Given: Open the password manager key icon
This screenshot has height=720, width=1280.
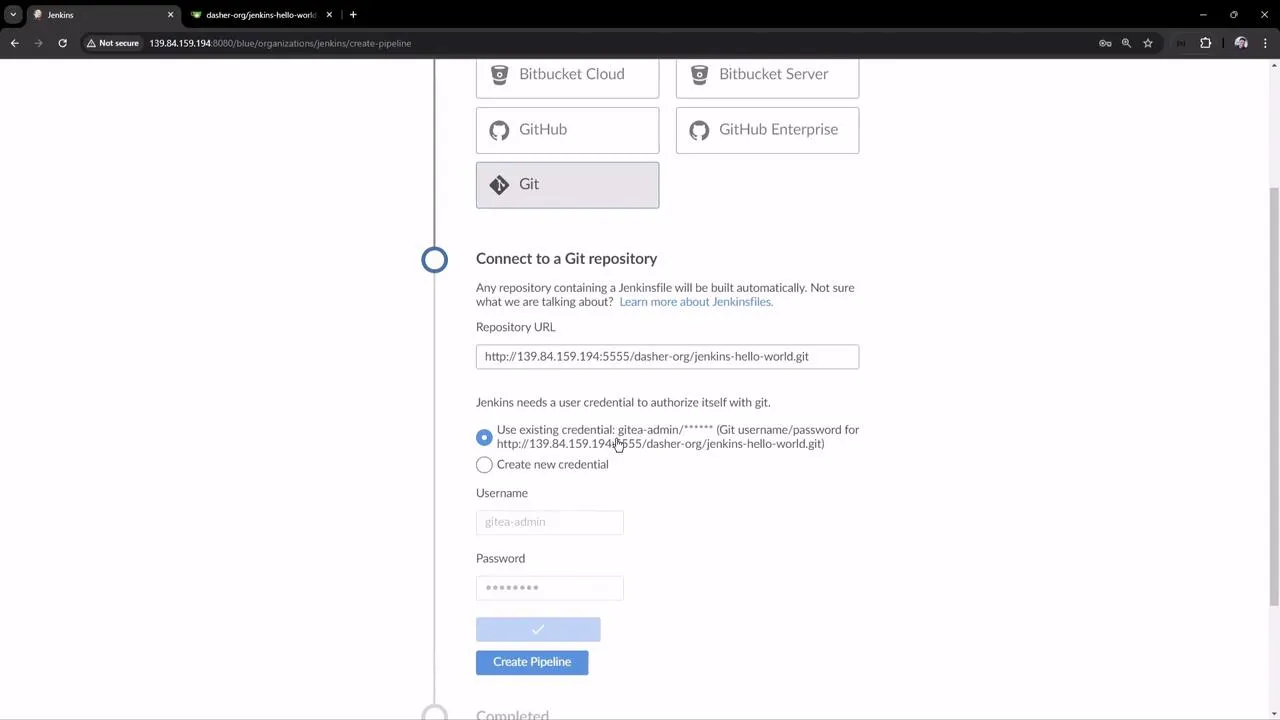Looking at the screenshot, I should pos(1104,43).
